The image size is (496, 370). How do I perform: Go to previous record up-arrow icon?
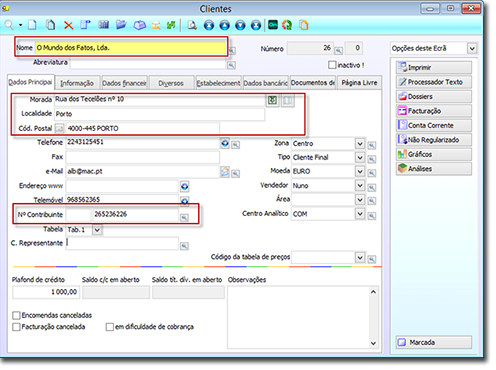[x=225, y=25]
